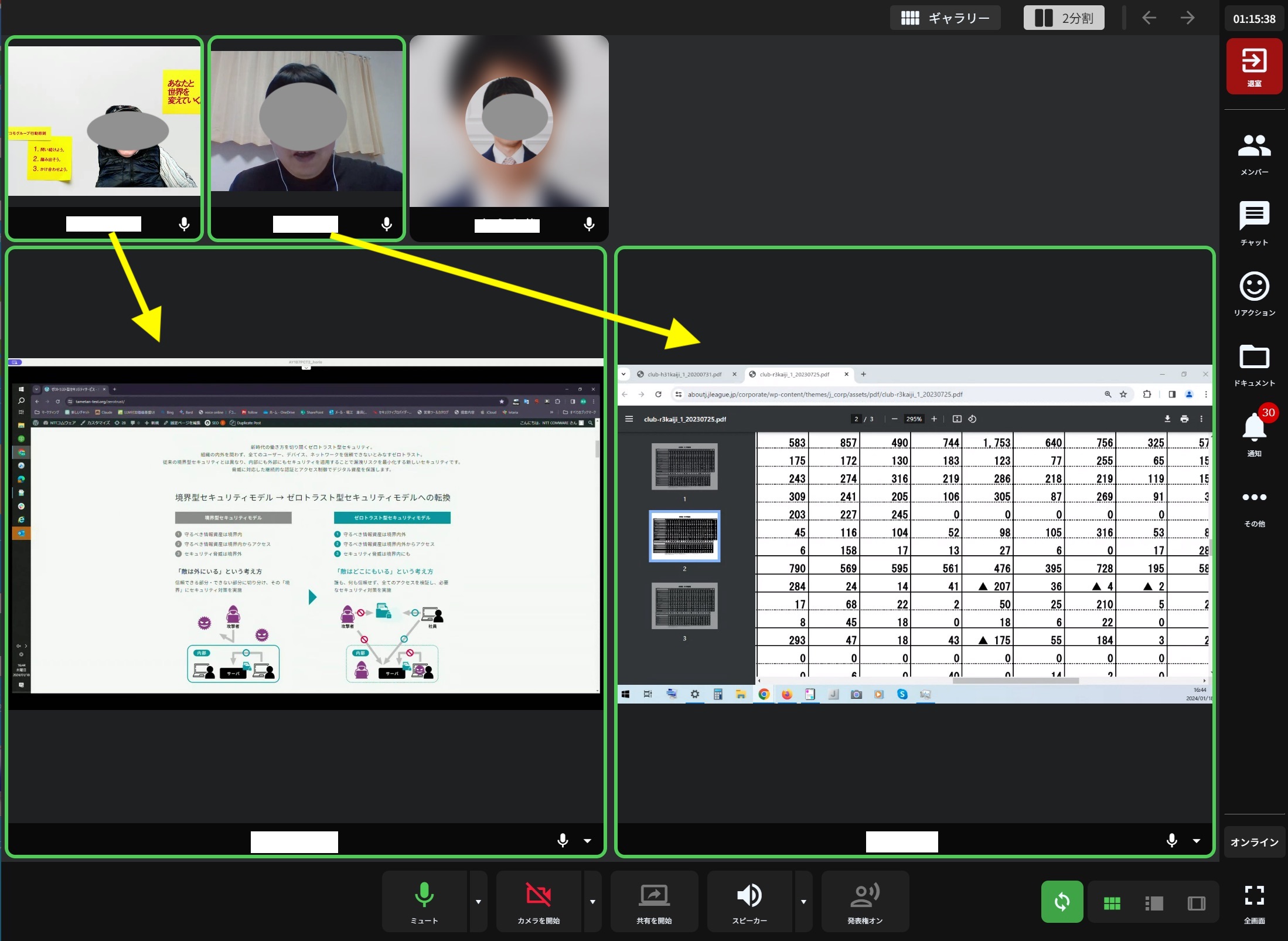Toggle microphone on first participant tile

184,225
